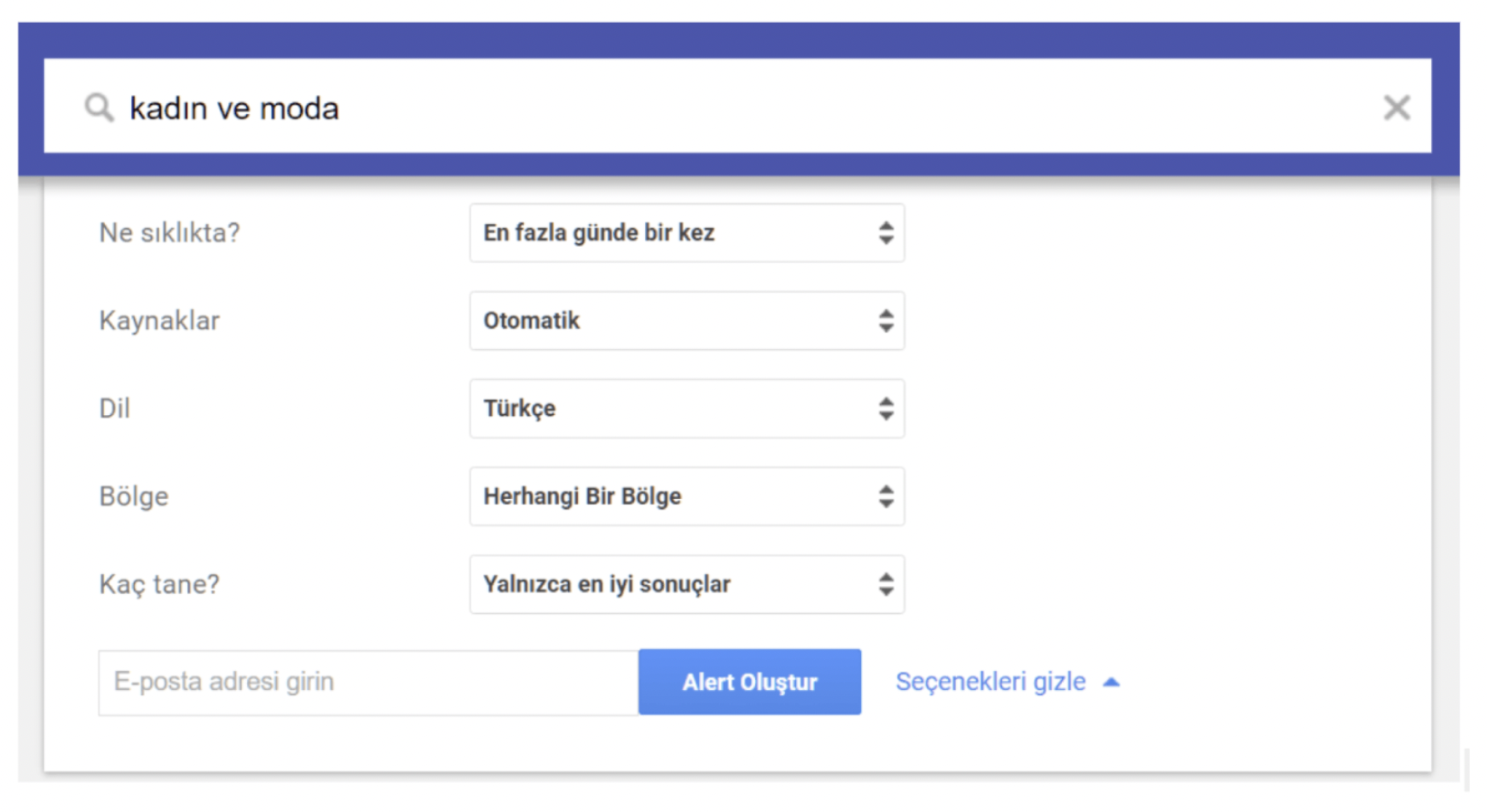Click the up-down arrows beside Herhangi Bir Bölge
Viewport: 1487px width, 812px height.
886,496
